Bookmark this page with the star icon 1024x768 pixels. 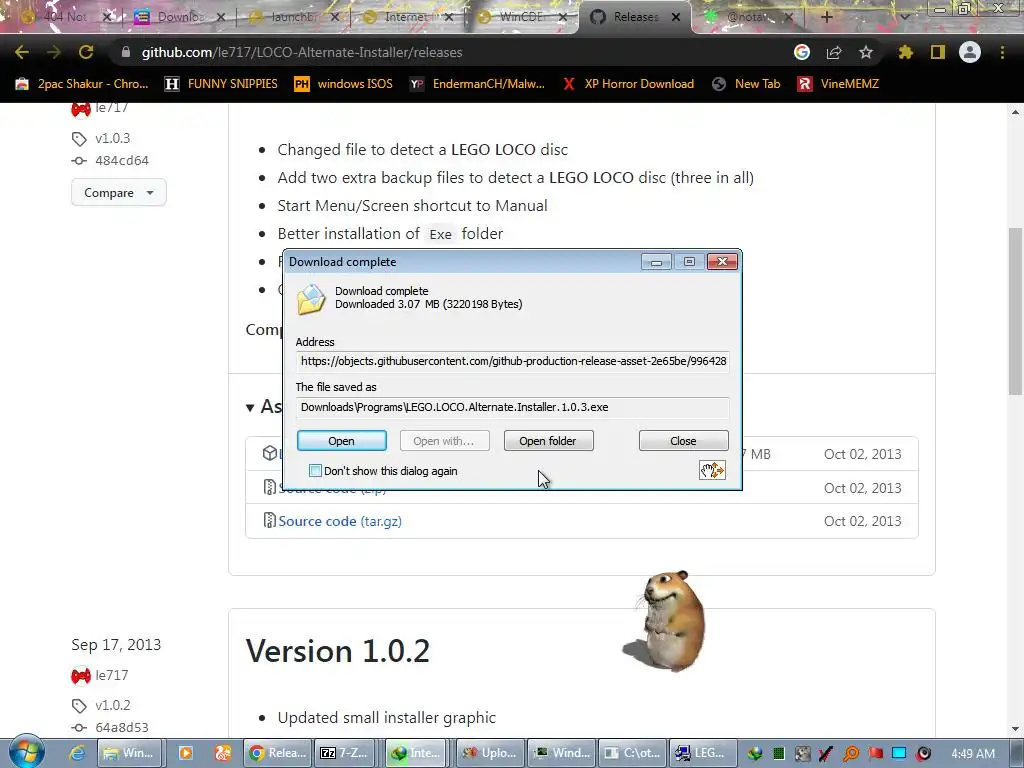[866, 52]
